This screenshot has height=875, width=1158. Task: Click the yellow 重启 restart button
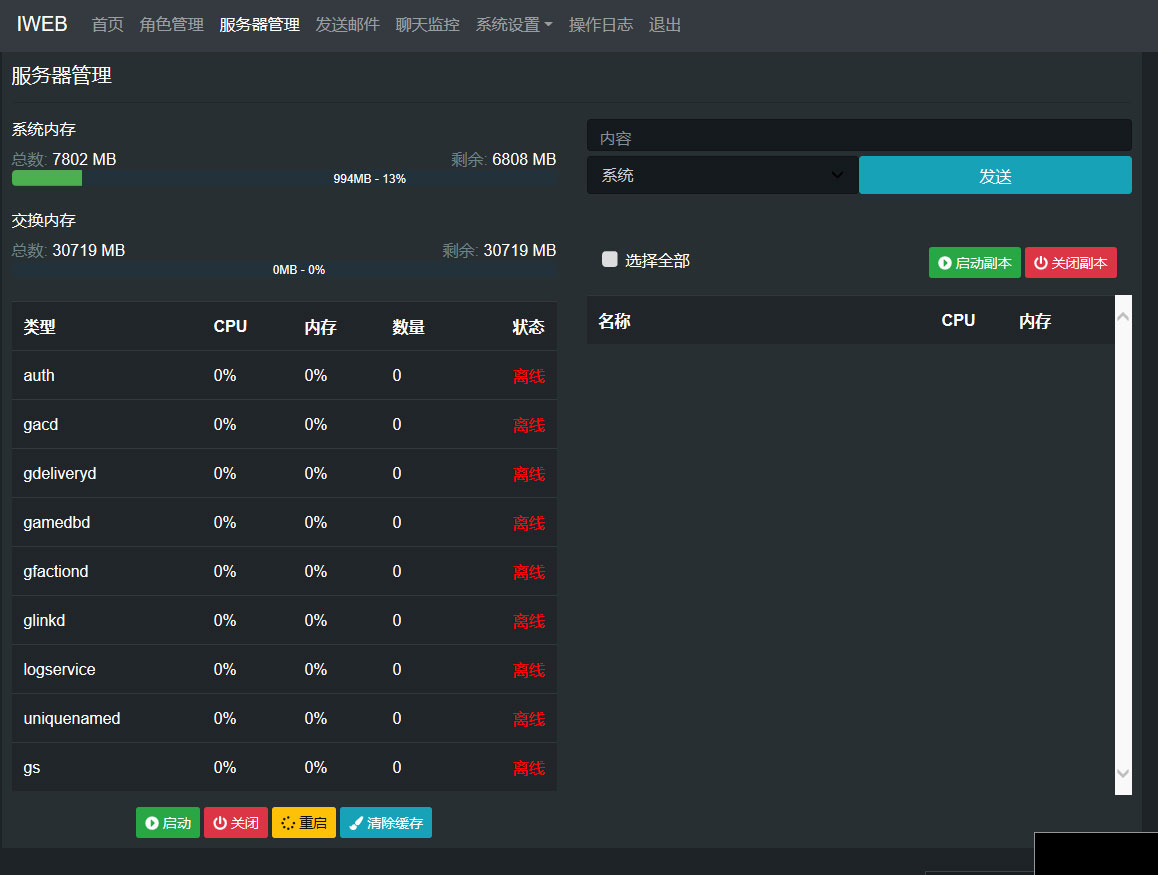[x=304, y=823]
